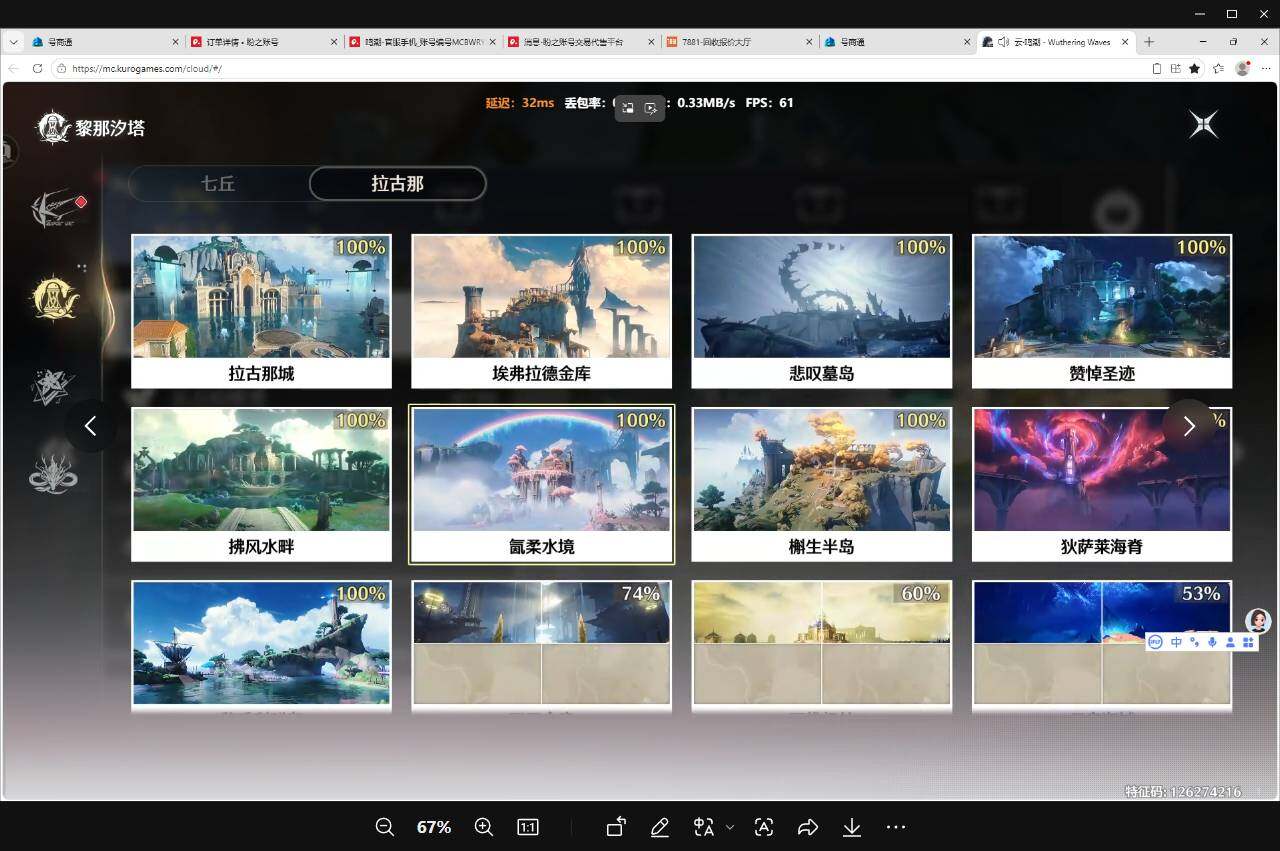Open the area card showing 53% progress
The image size is (1280, 851).
[1102, 646]
